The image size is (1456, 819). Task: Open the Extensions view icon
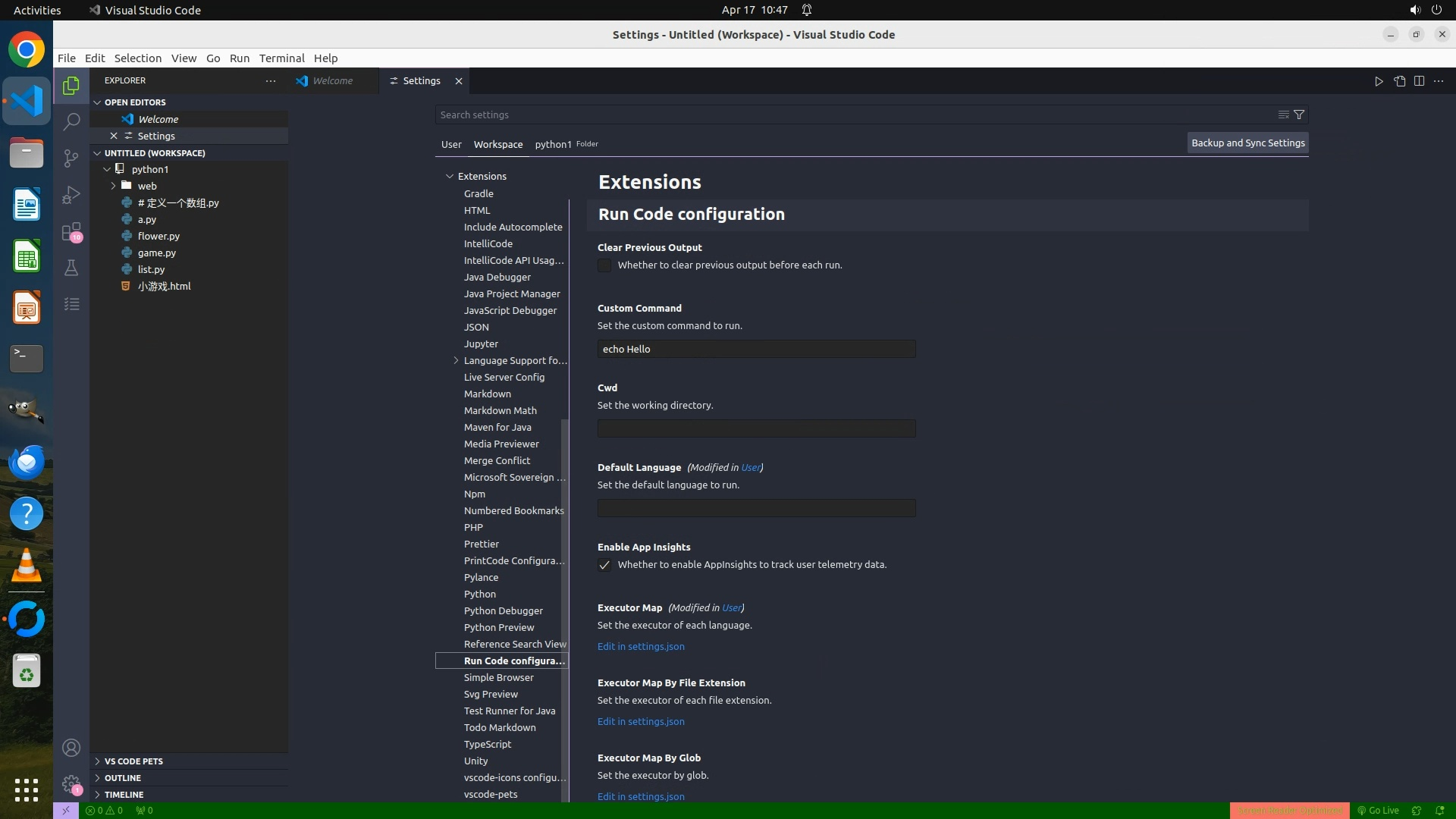pyautogui.click(x=71, y=231)
